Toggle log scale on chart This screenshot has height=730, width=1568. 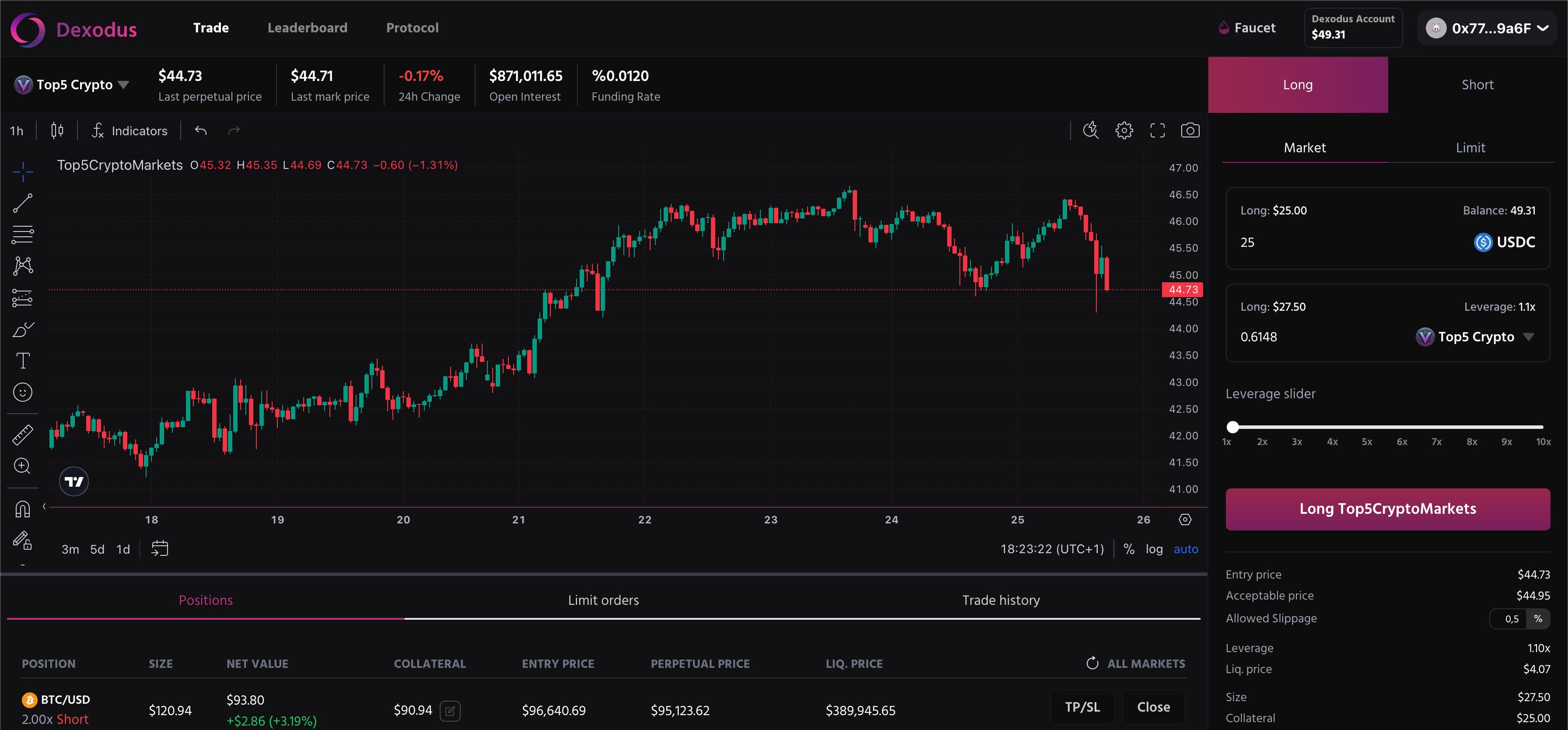click(x=1154, y=549)
